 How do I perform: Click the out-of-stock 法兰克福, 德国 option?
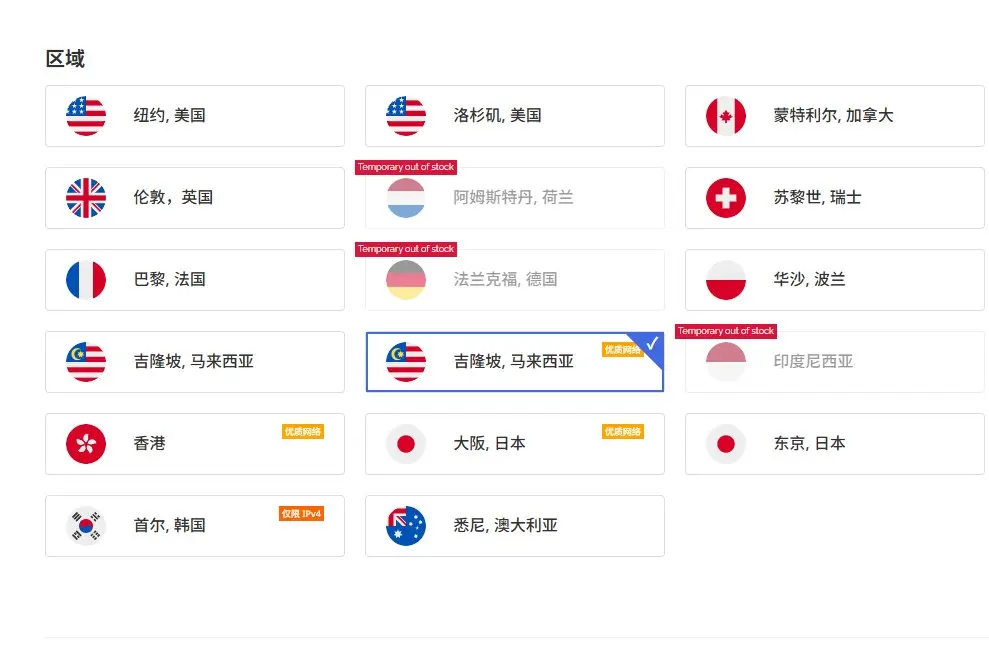click(x=514, y=280)
